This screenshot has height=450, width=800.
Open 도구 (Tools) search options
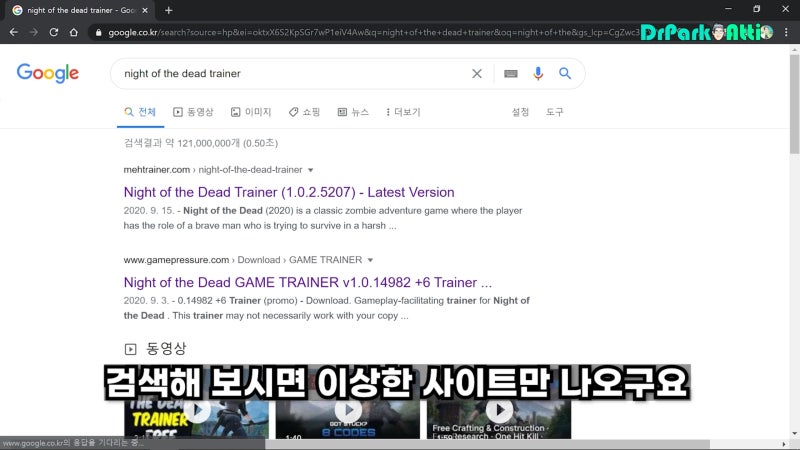555,112
